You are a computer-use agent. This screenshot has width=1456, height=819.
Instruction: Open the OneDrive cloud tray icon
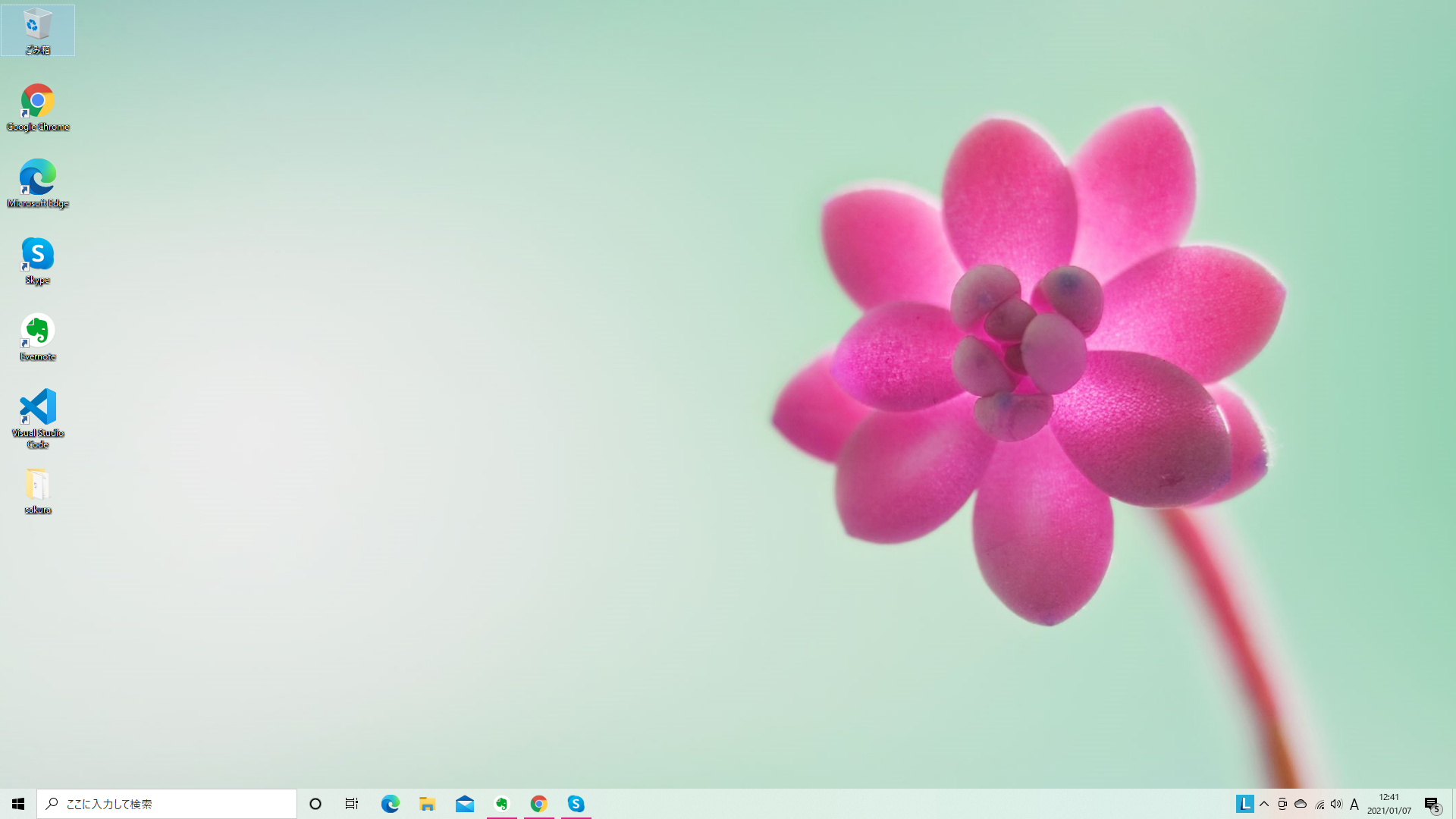1301,804
